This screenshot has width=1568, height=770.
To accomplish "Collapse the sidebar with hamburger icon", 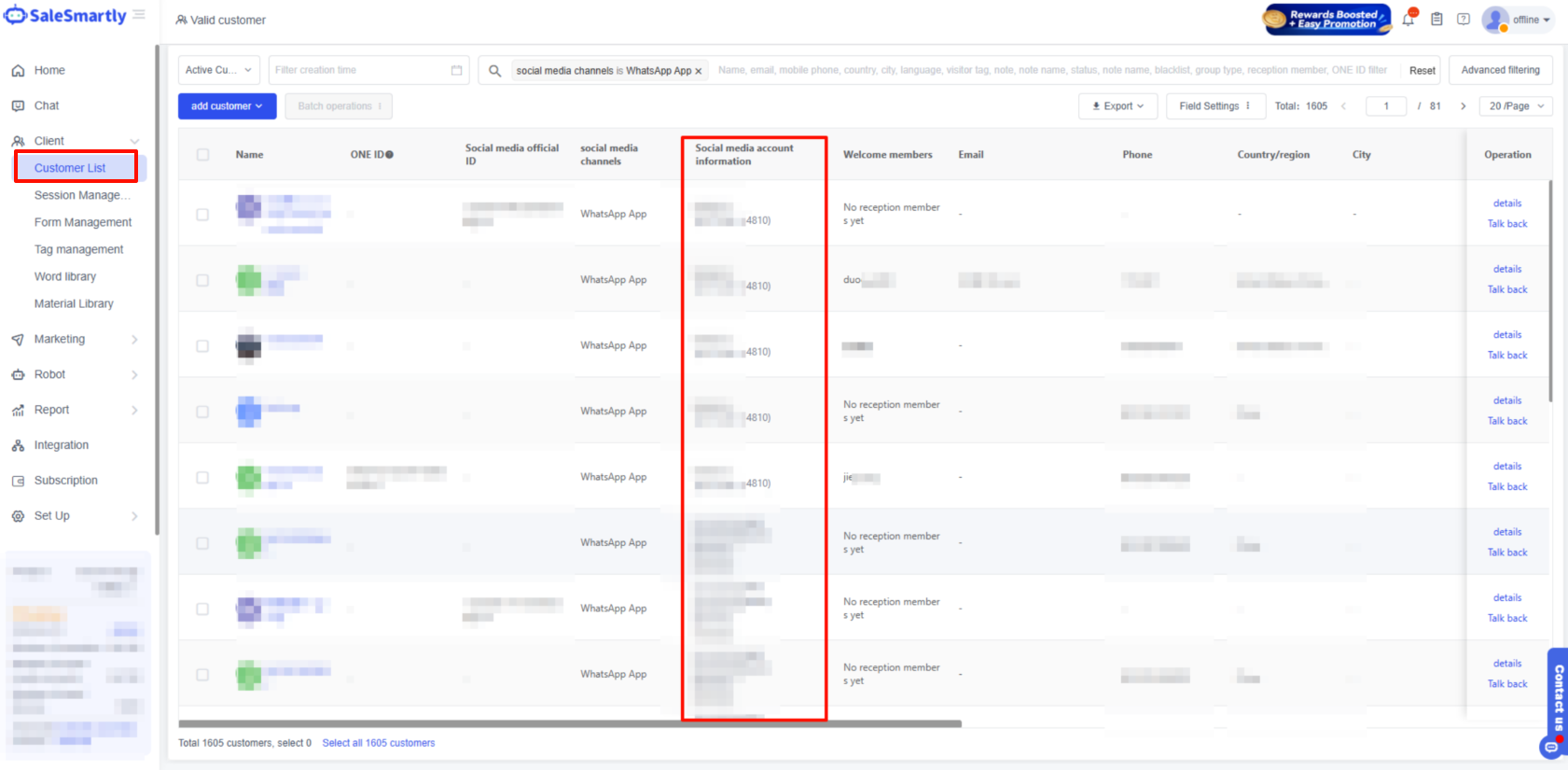I will point(139,15).
